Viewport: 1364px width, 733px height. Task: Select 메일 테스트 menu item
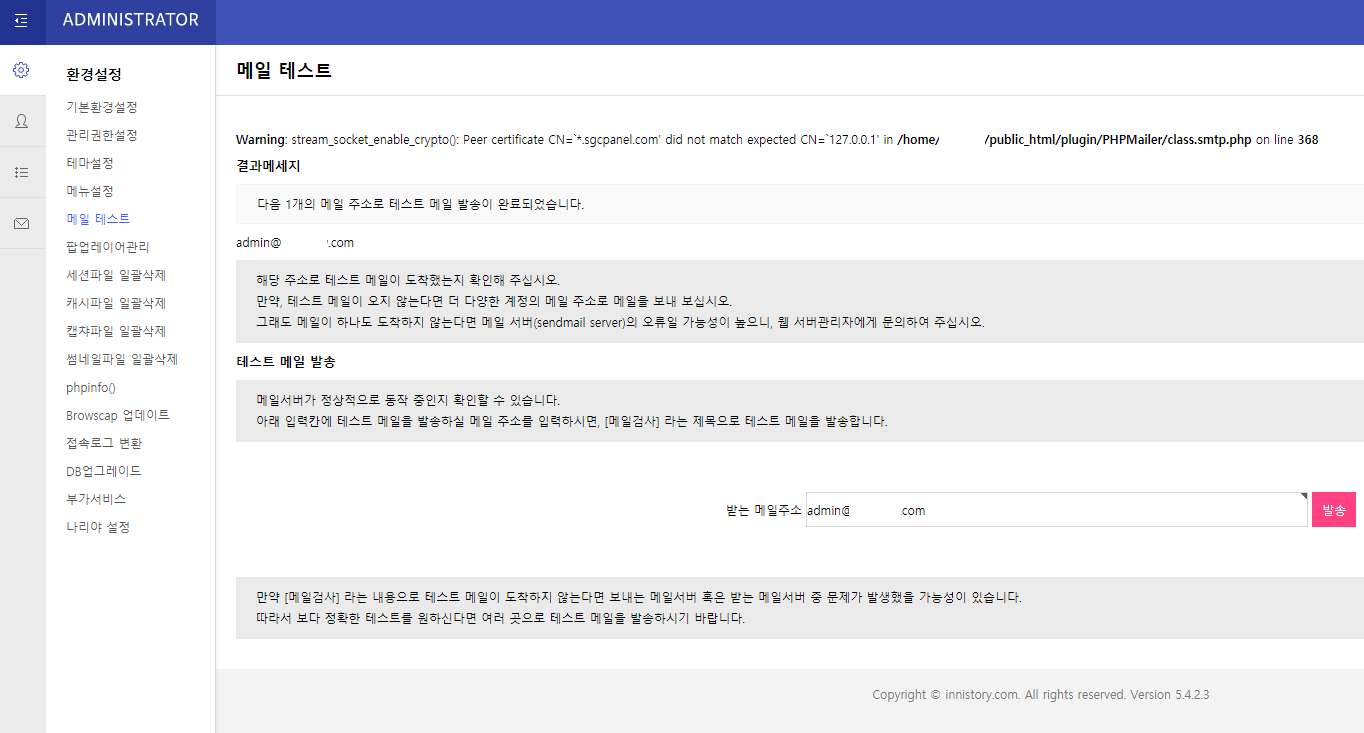(98, 219)
